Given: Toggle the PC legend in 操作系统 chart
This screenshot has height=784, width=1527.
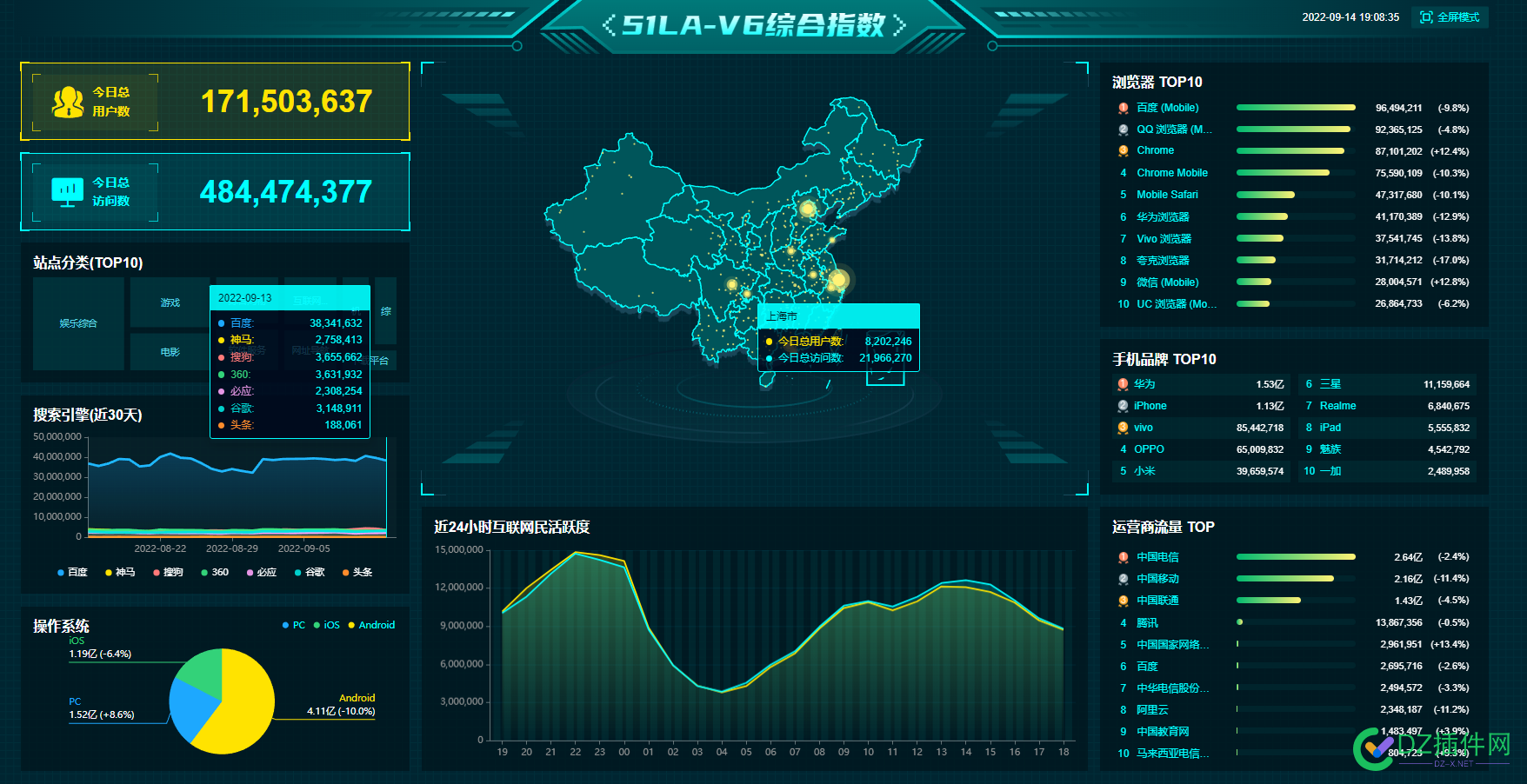Looking at the screenshot, I should pos(294,625).
